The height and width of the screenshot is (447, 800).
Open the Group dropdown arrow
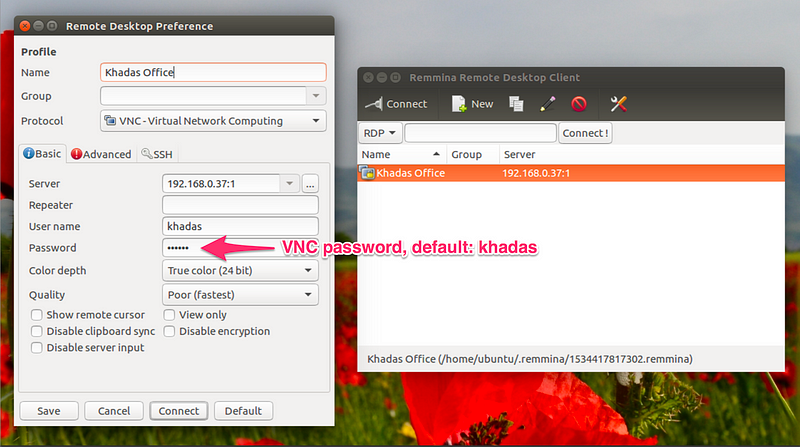click(x=316, y=95)
